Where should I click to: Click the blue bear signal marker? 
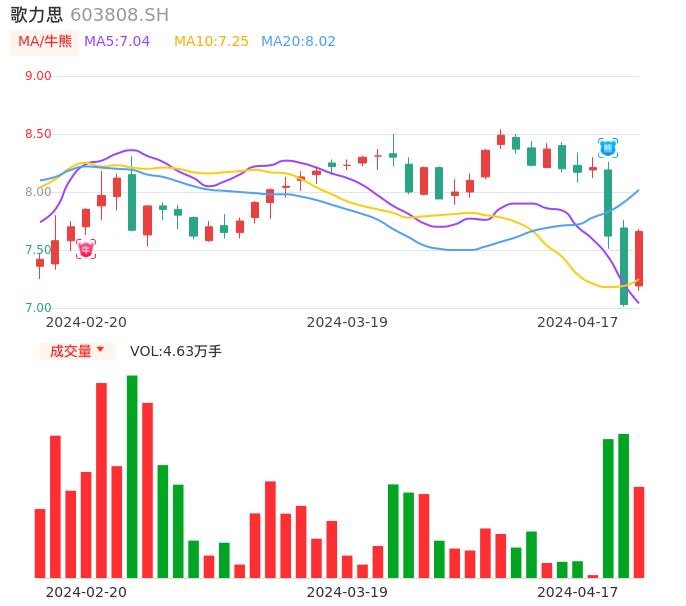(607, 147)
